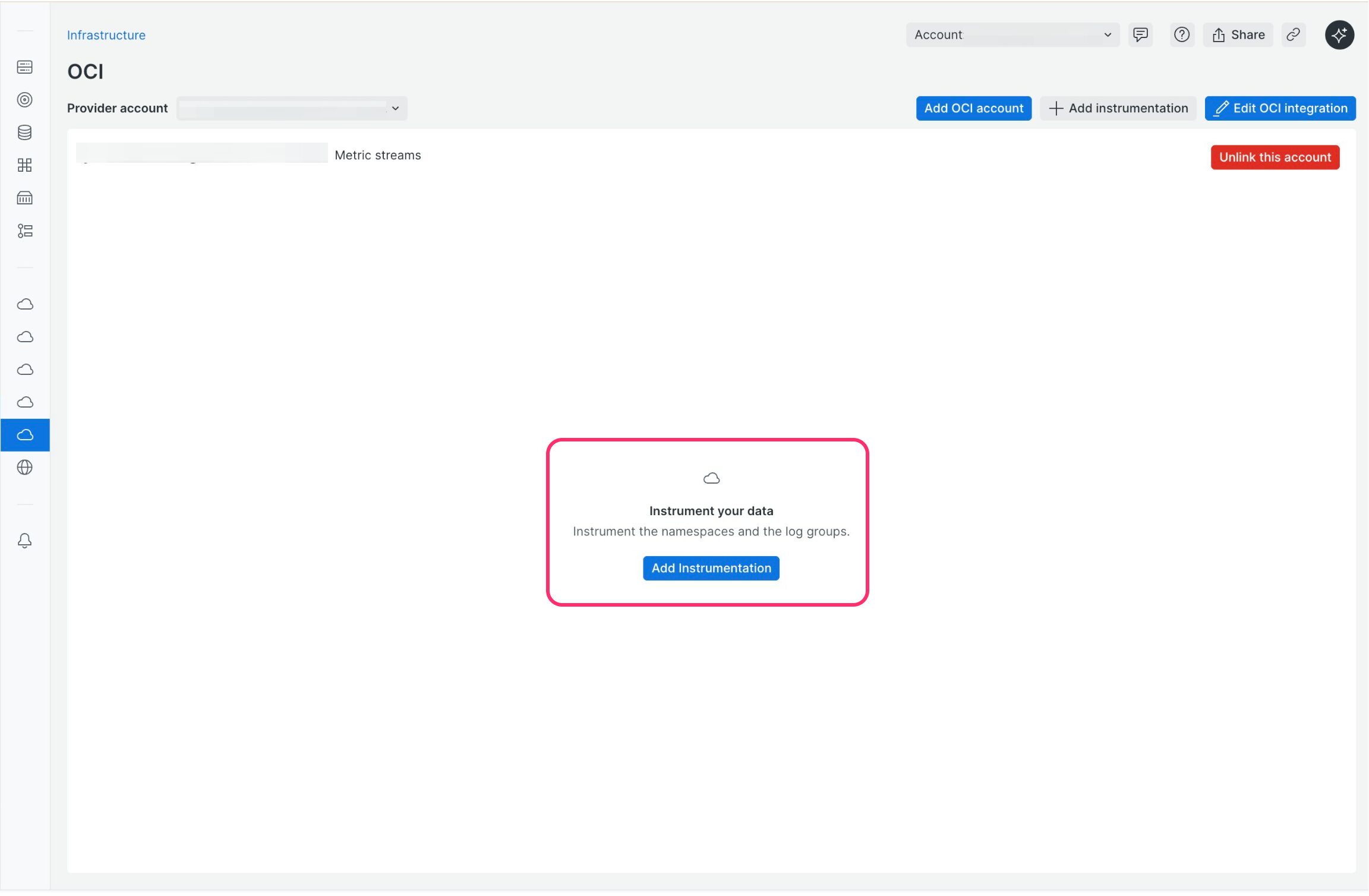
Task: Select the Kubernetes grid icon in sidebar
Action: [x=25, y=165]
